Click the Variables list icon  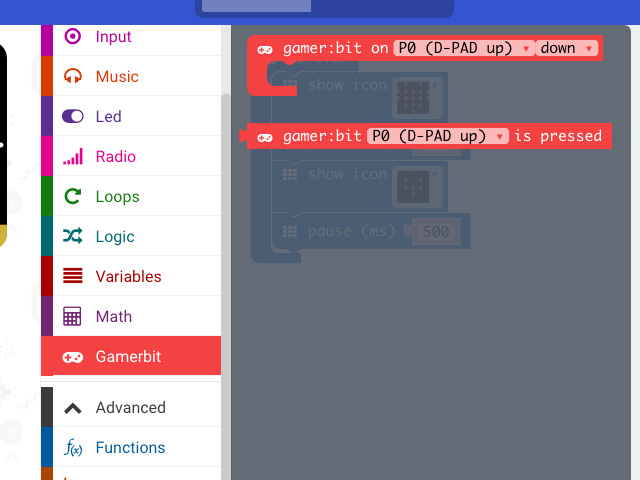tap(73, 277)
